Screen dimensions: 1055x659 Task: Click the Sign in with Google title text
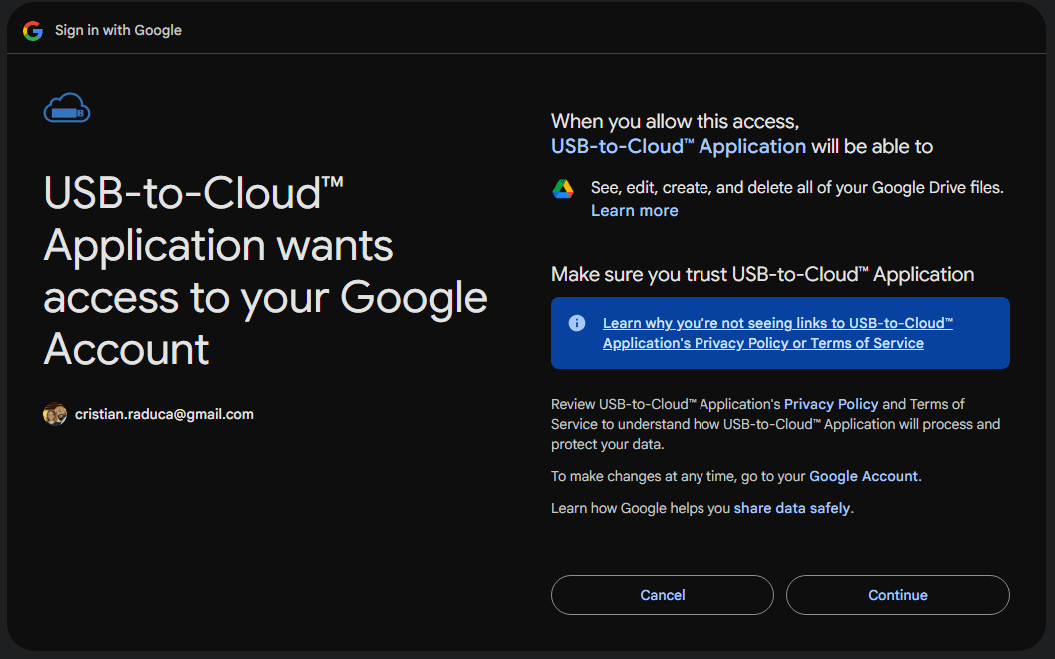click(118, 30)
